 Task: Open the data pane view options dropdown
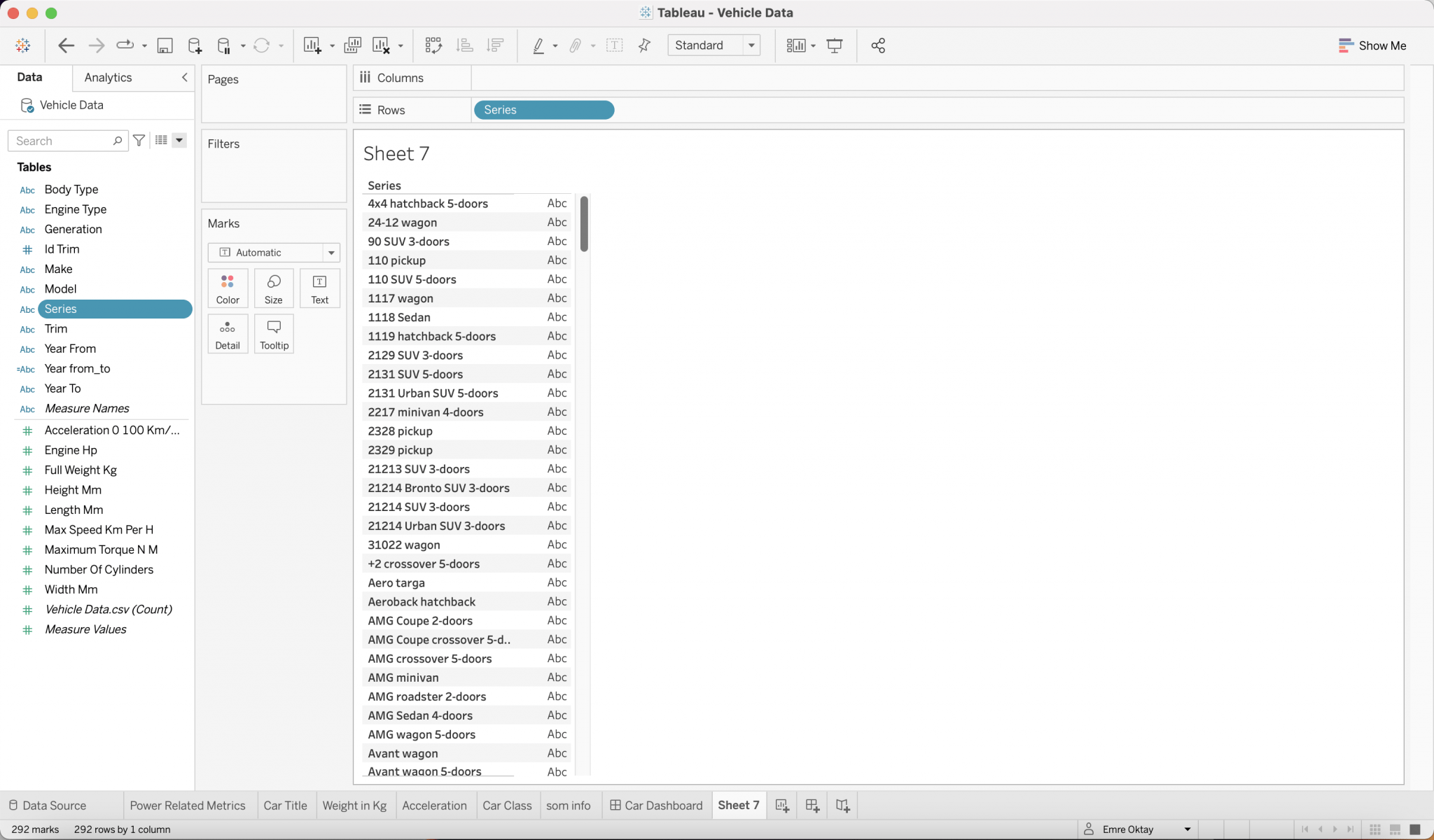click(x=179, y=141)
